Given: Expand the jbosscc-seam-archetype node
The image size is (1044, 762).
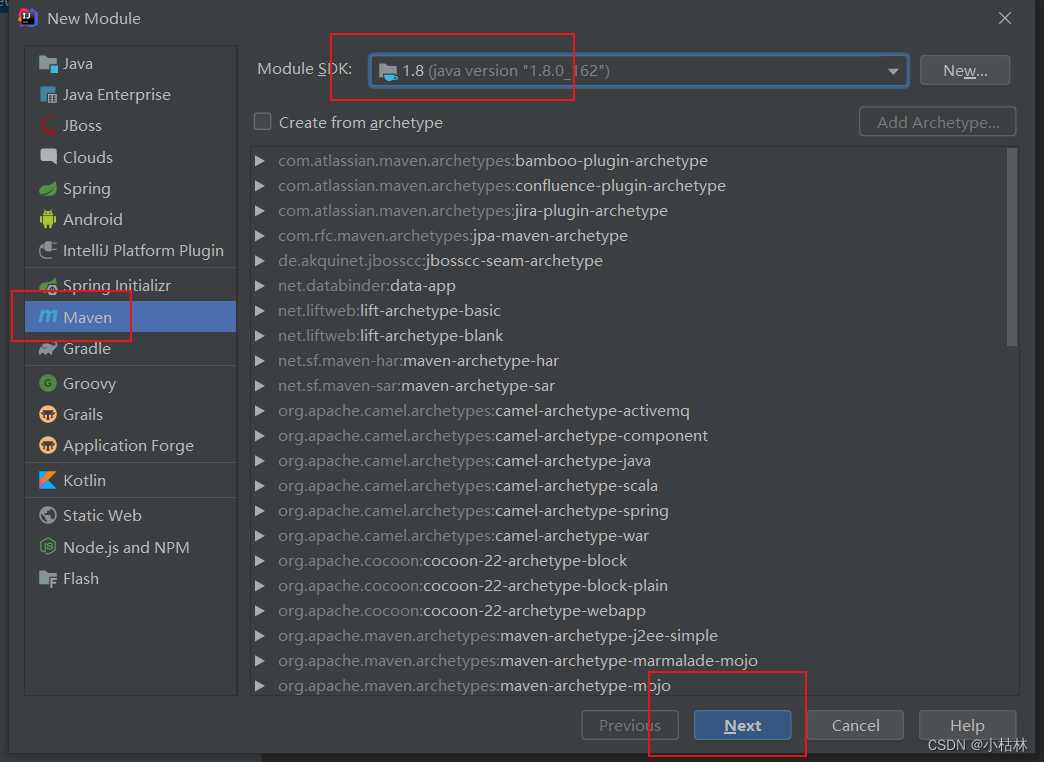Looking at the screenshot, I should point(260,261).
